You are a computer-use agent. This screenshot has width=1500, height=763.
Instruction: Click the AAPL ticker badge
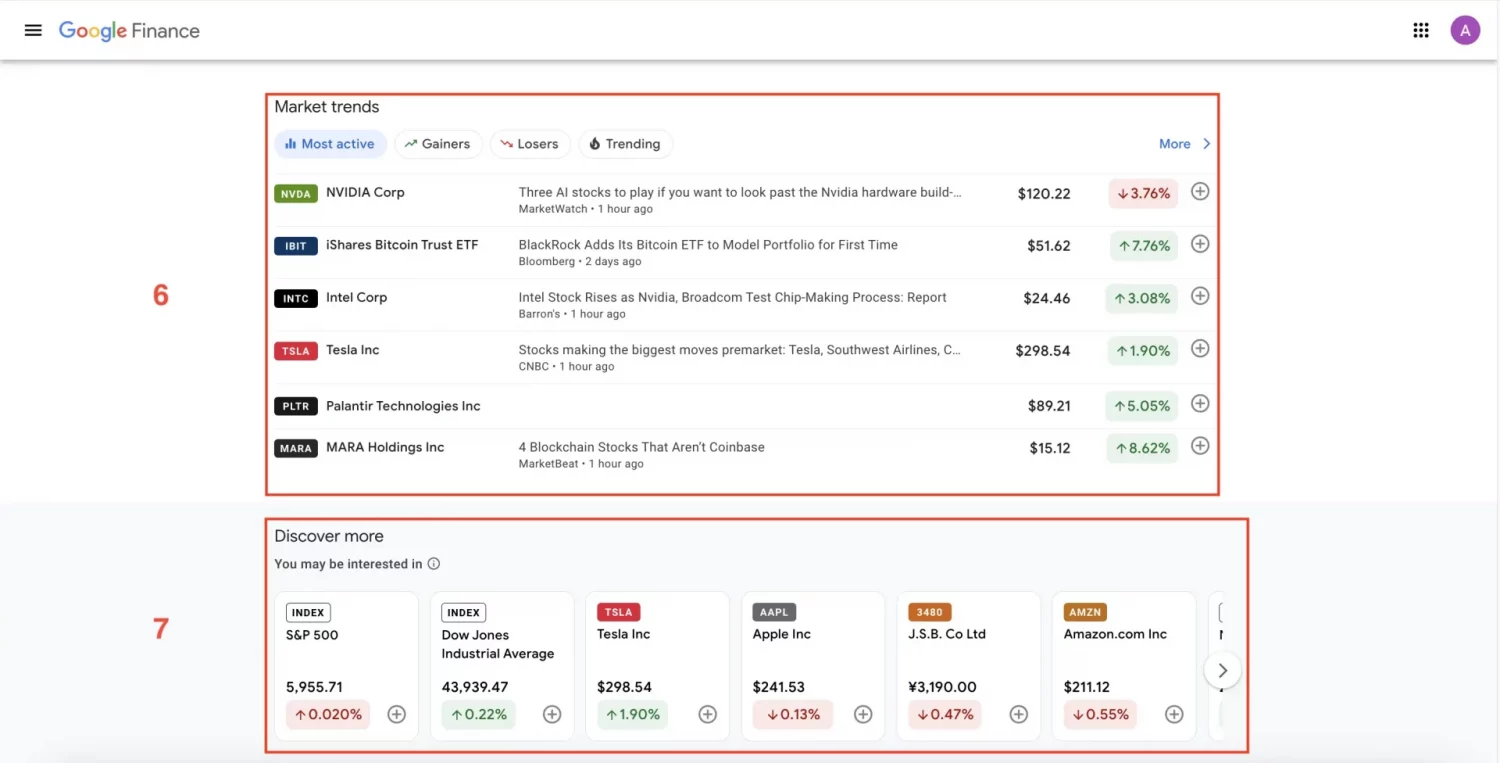point(774,612)
